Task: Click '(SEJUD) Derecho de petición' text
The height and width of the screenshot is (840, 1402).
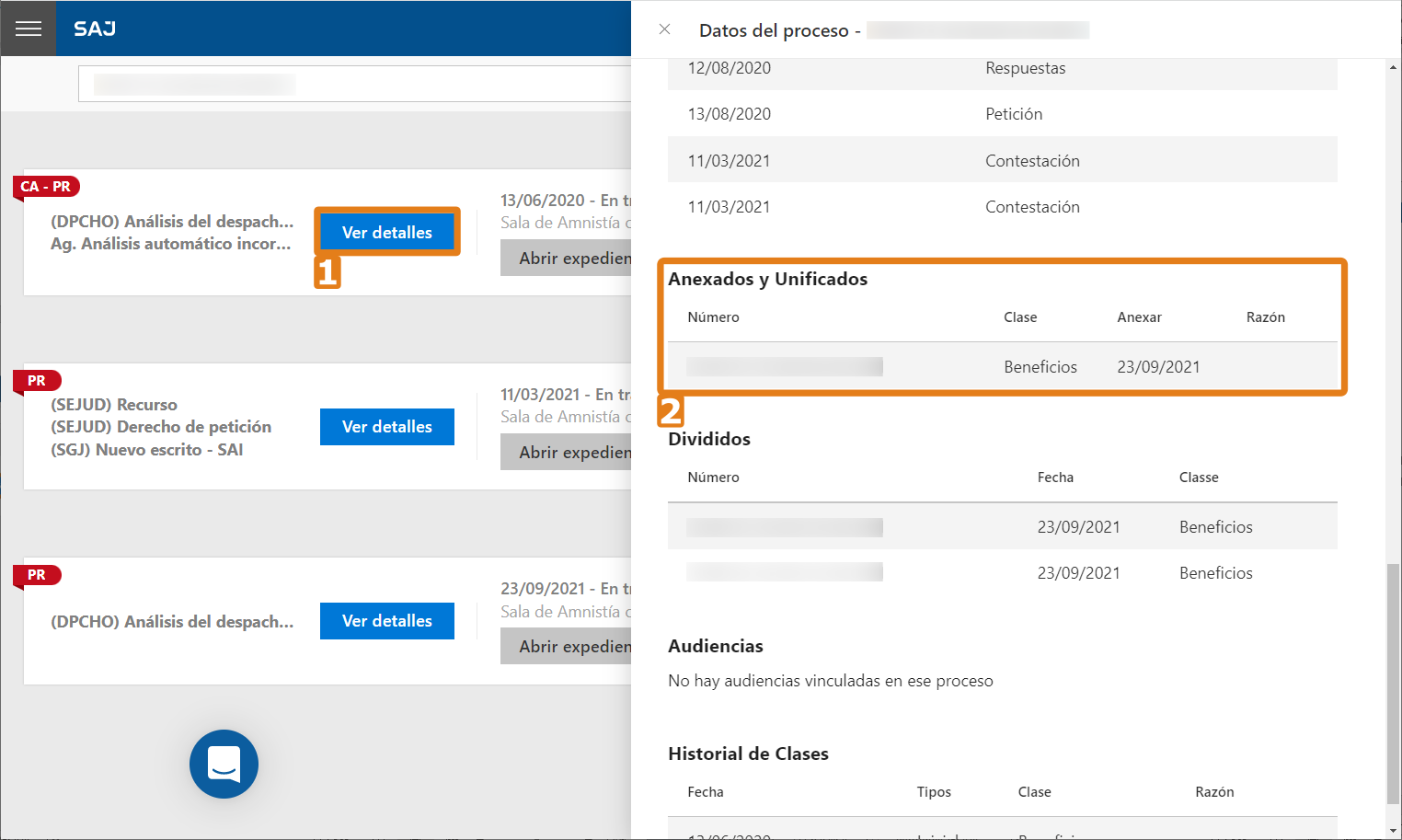Action: 161,427
